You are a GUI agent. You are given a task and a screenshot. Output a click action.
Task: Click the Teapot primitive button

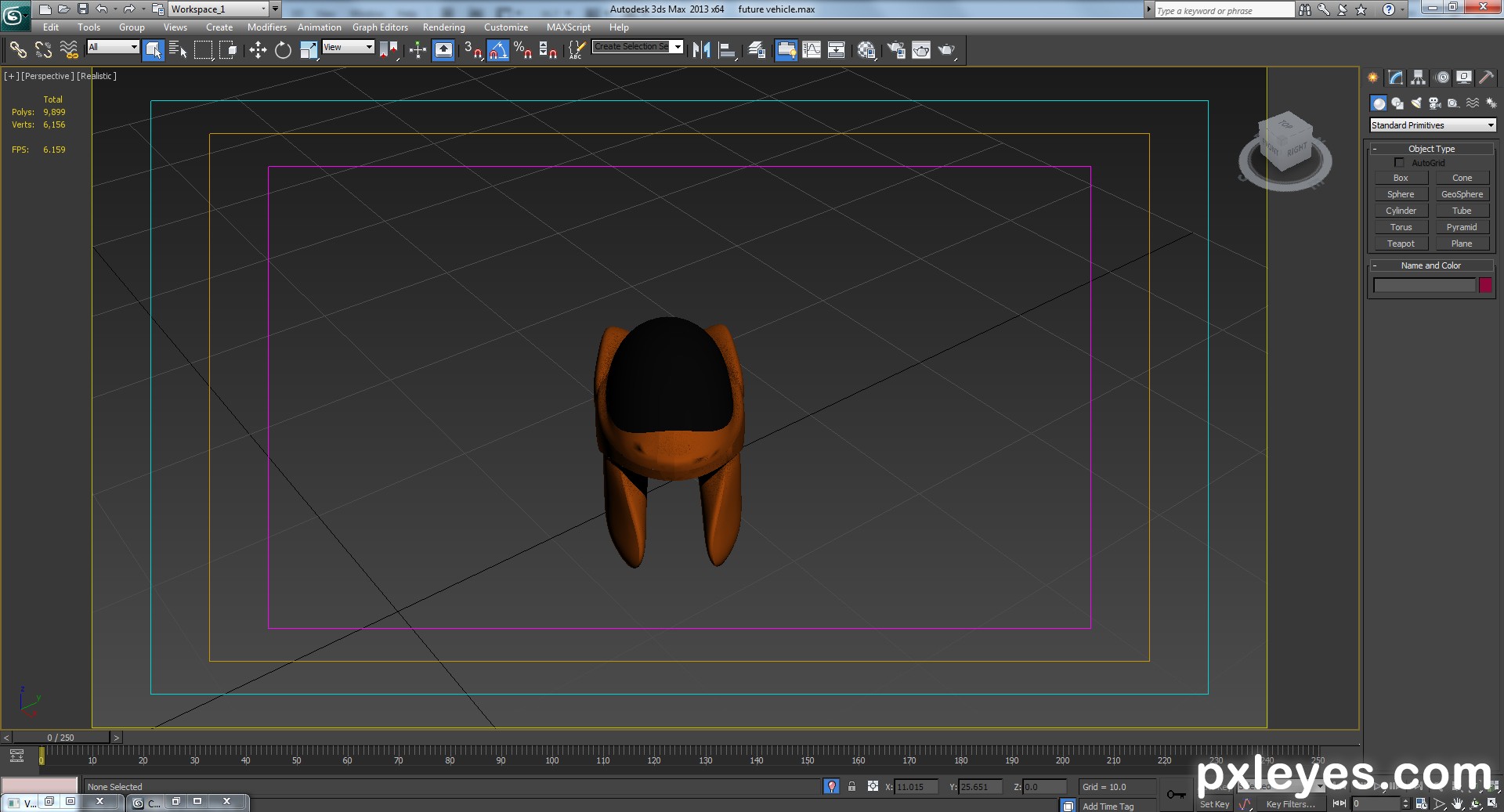1401,244
